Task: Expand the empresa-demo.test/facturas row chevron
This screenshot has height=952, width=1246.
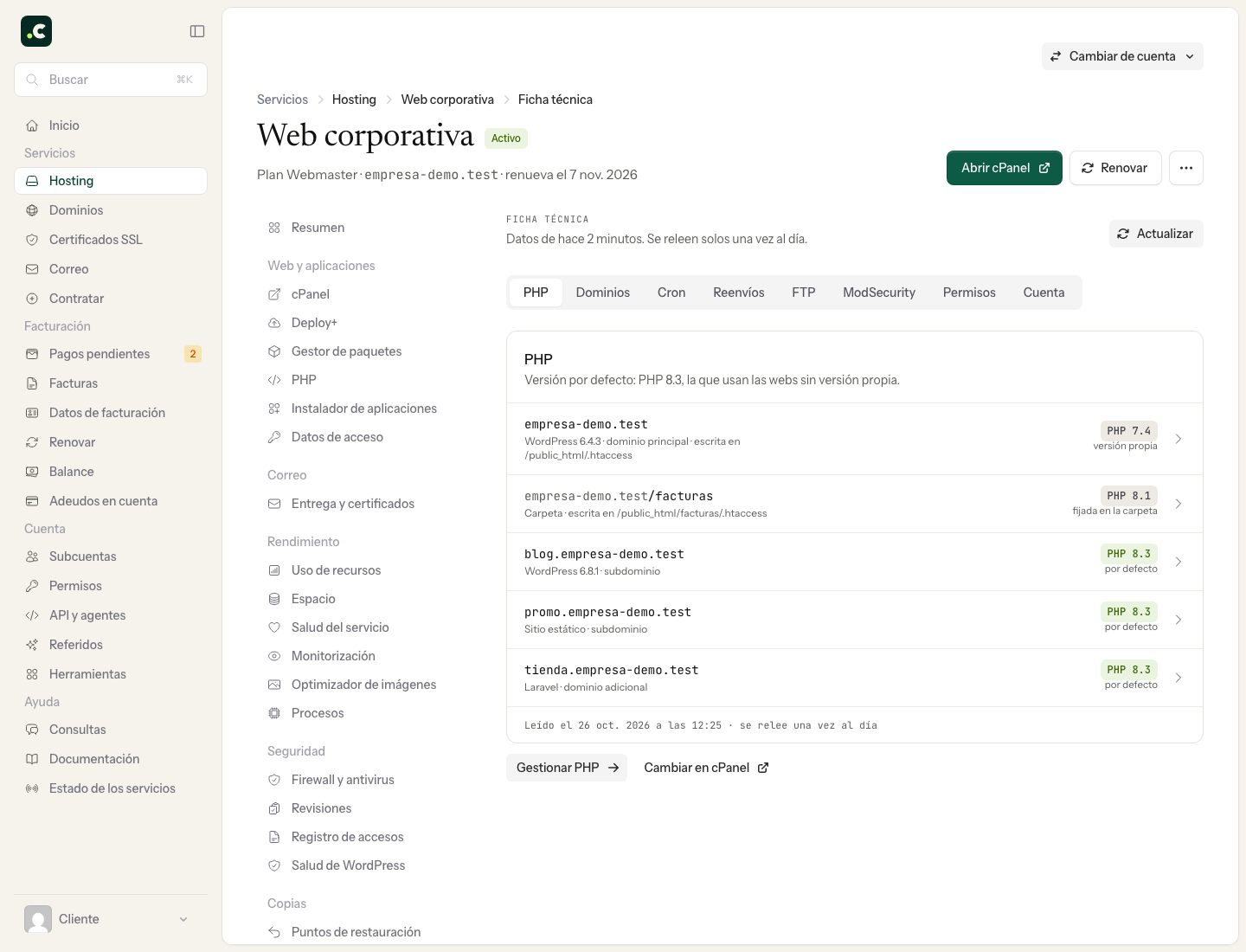Action: 1179,504
